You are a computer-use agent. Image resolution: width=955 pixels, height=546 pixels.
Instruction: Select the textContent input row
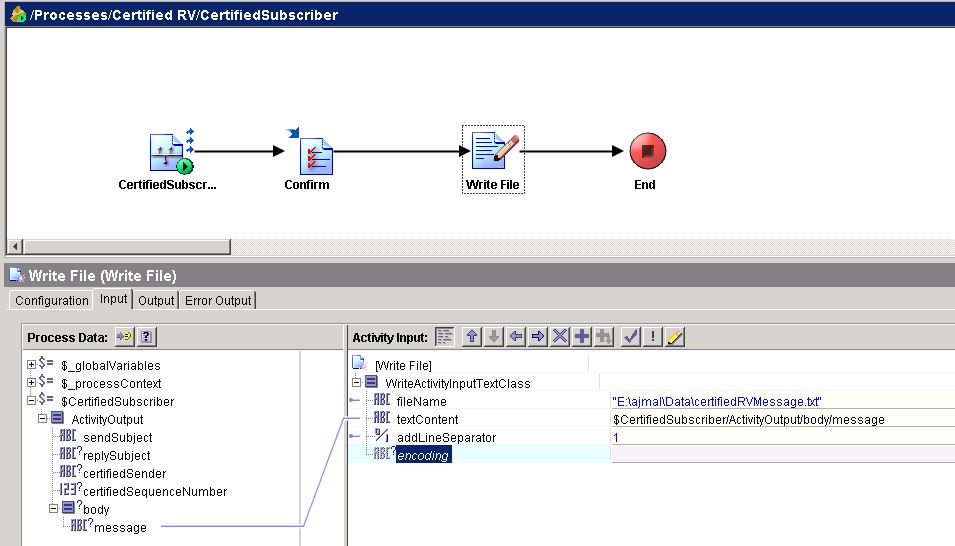coord(427,419)
